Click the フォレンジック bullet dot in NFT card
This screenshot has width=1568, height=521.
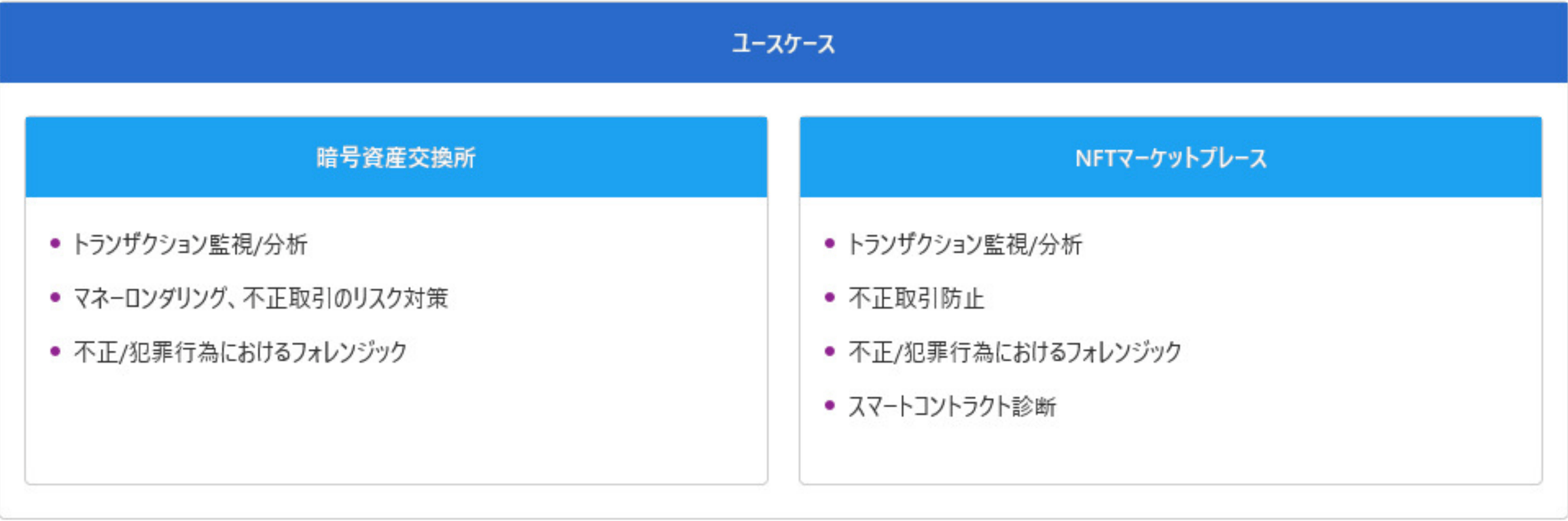click(x=830, y=351)
